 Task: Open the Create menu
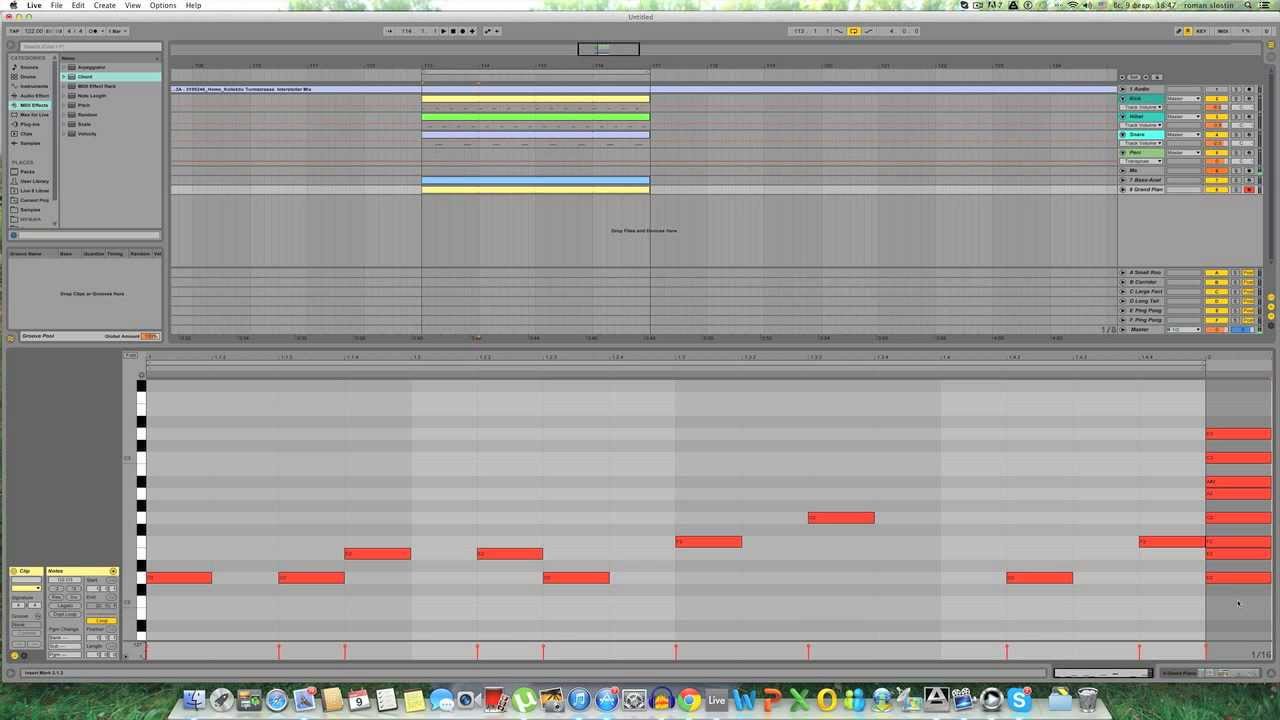click(x=105, y=5)
